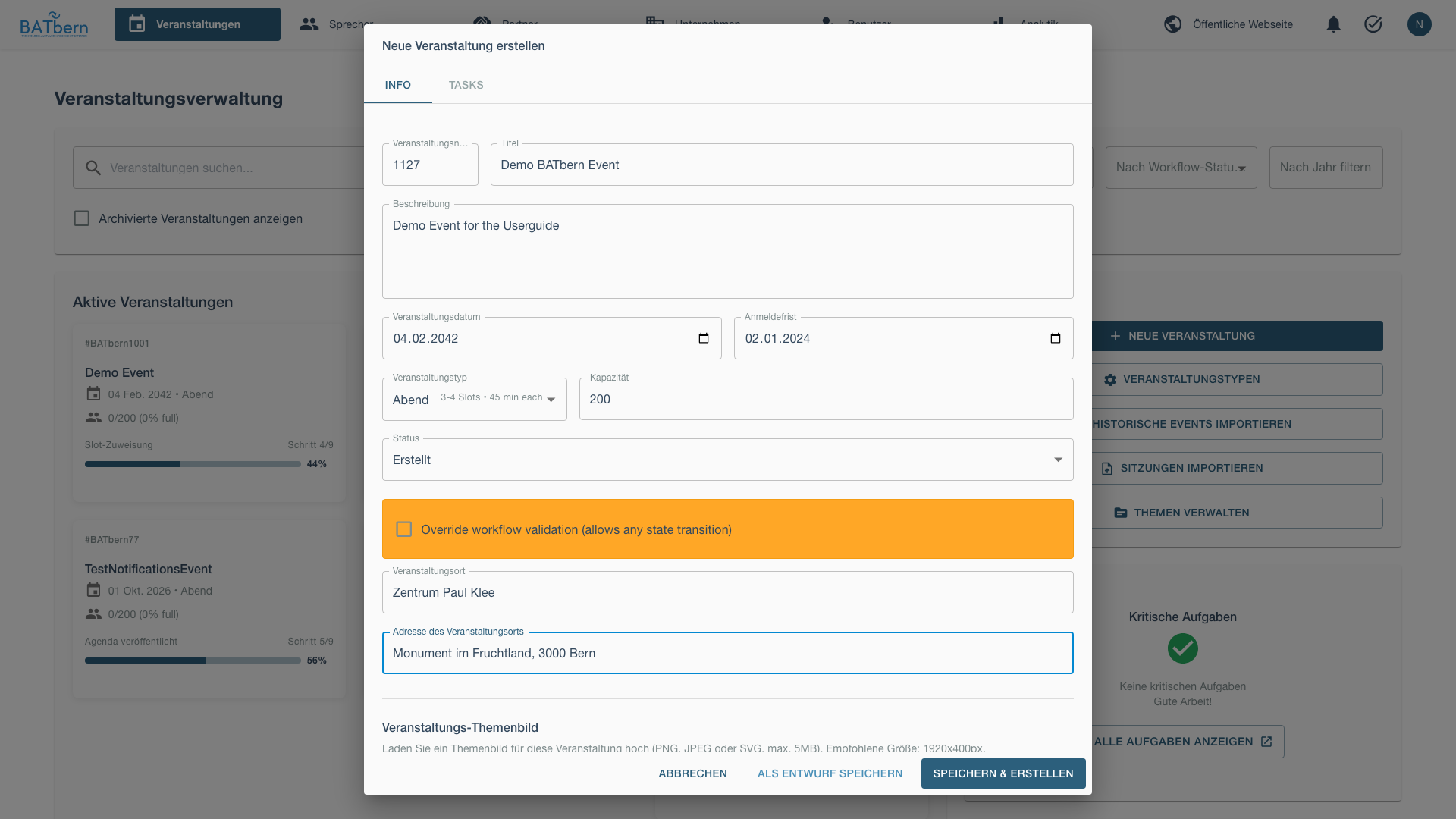Viewport: 1456px width, 819px height.
Task: Open the notifications bell icon
Action: click(1333, 24)
